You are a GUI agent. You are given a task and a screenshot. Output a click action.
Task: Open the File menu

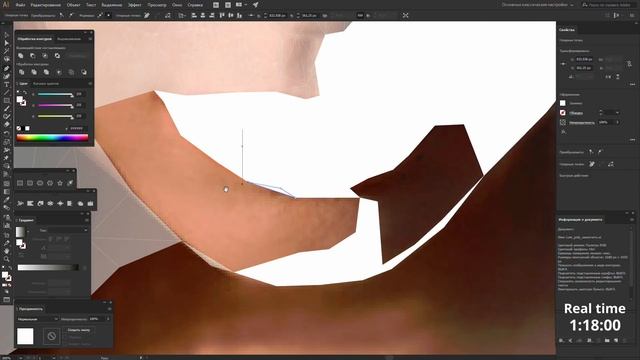click(20, 5)
